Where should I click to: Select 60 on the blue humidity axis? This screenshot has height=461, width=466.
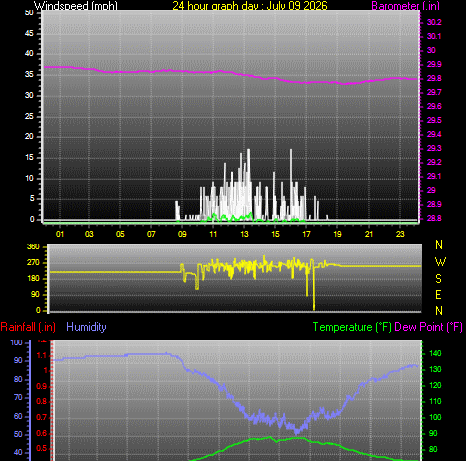[18, 416]
